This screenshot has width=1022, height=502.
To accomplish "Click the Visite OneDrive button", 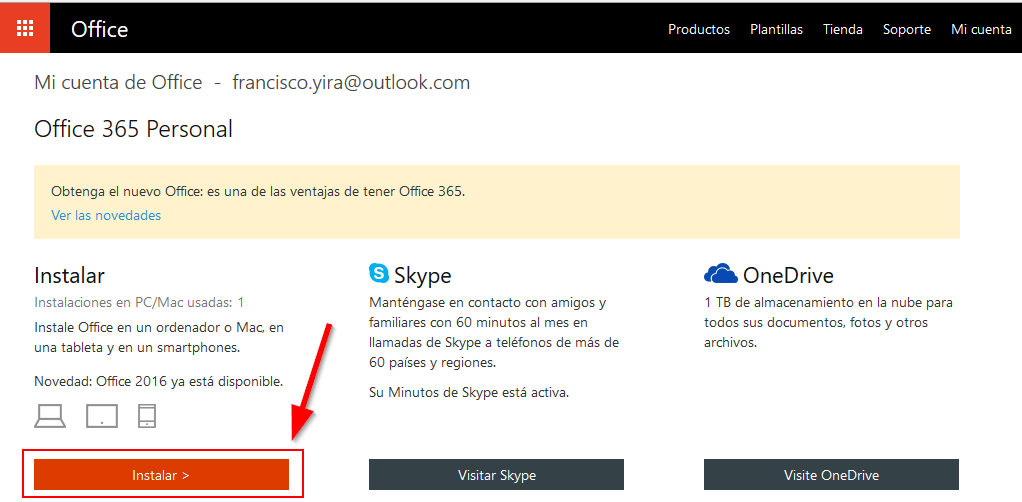I will tap(831, 475).
